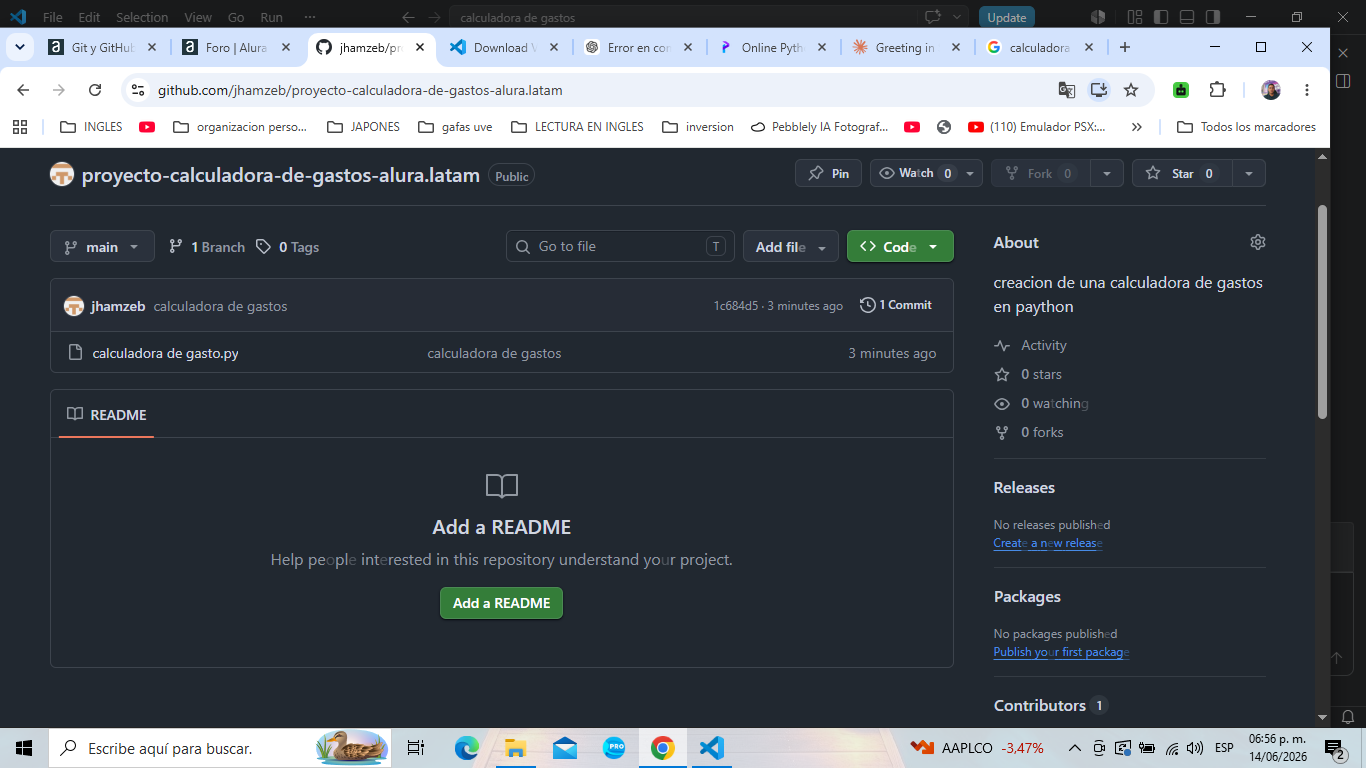Focus the Go to file search field
1366x768 pixels.
pos(620,246)
